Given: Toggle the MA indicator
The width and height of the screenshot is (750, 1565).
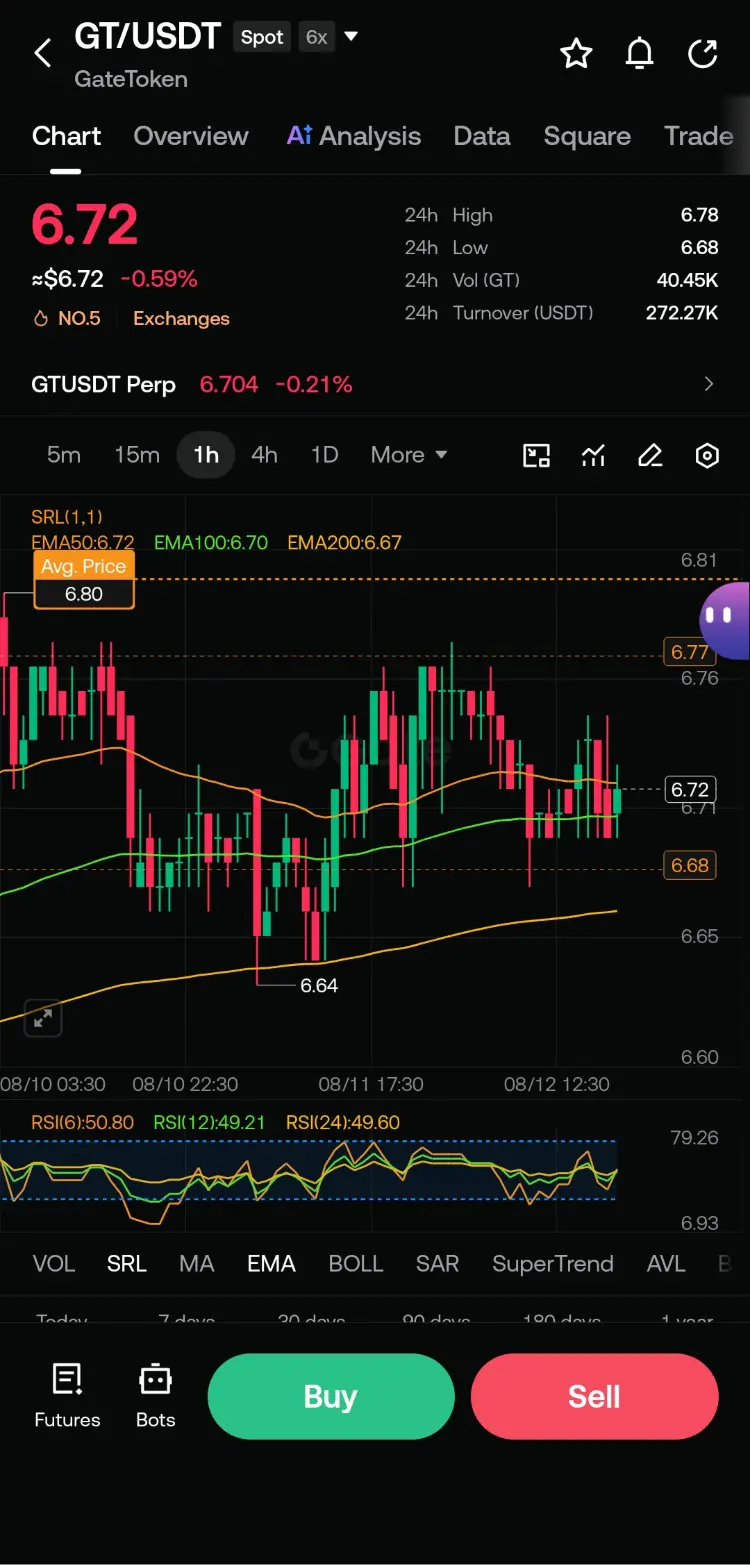Looking at the screenshot, I should click(197, 1264).
